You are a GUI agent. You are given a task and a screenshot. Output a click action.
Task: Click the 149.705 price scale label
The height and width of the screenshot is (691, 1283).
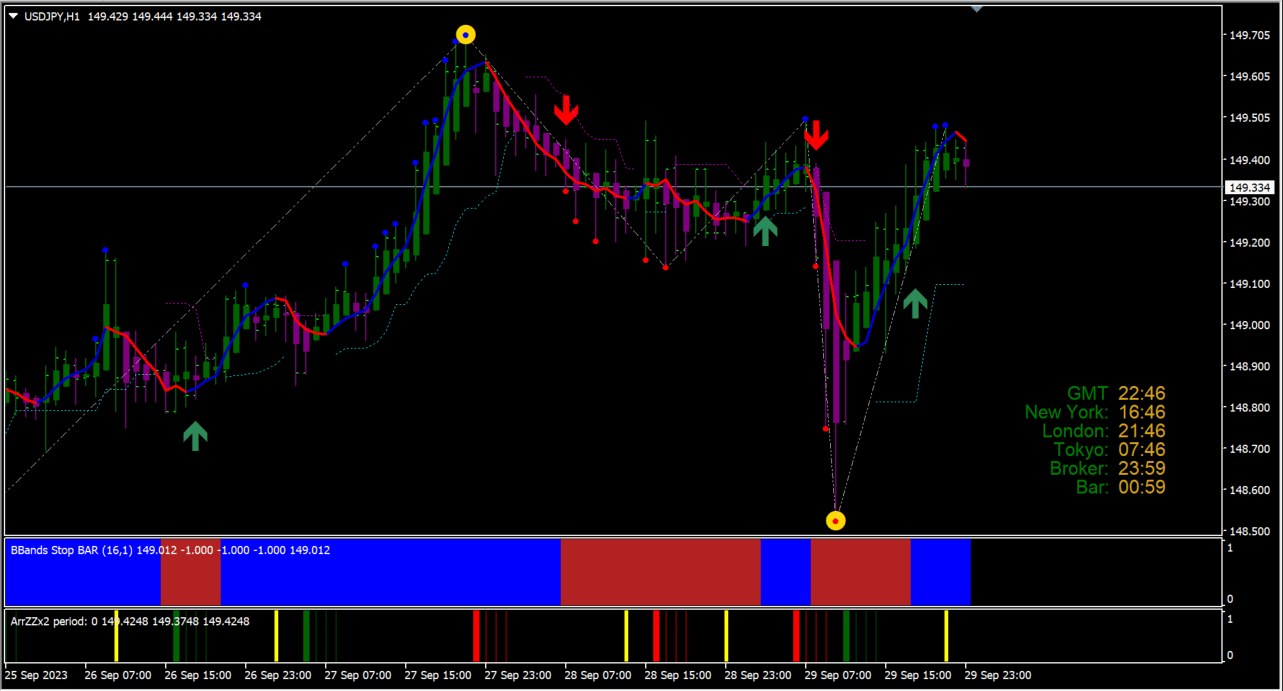point(1249,35)
